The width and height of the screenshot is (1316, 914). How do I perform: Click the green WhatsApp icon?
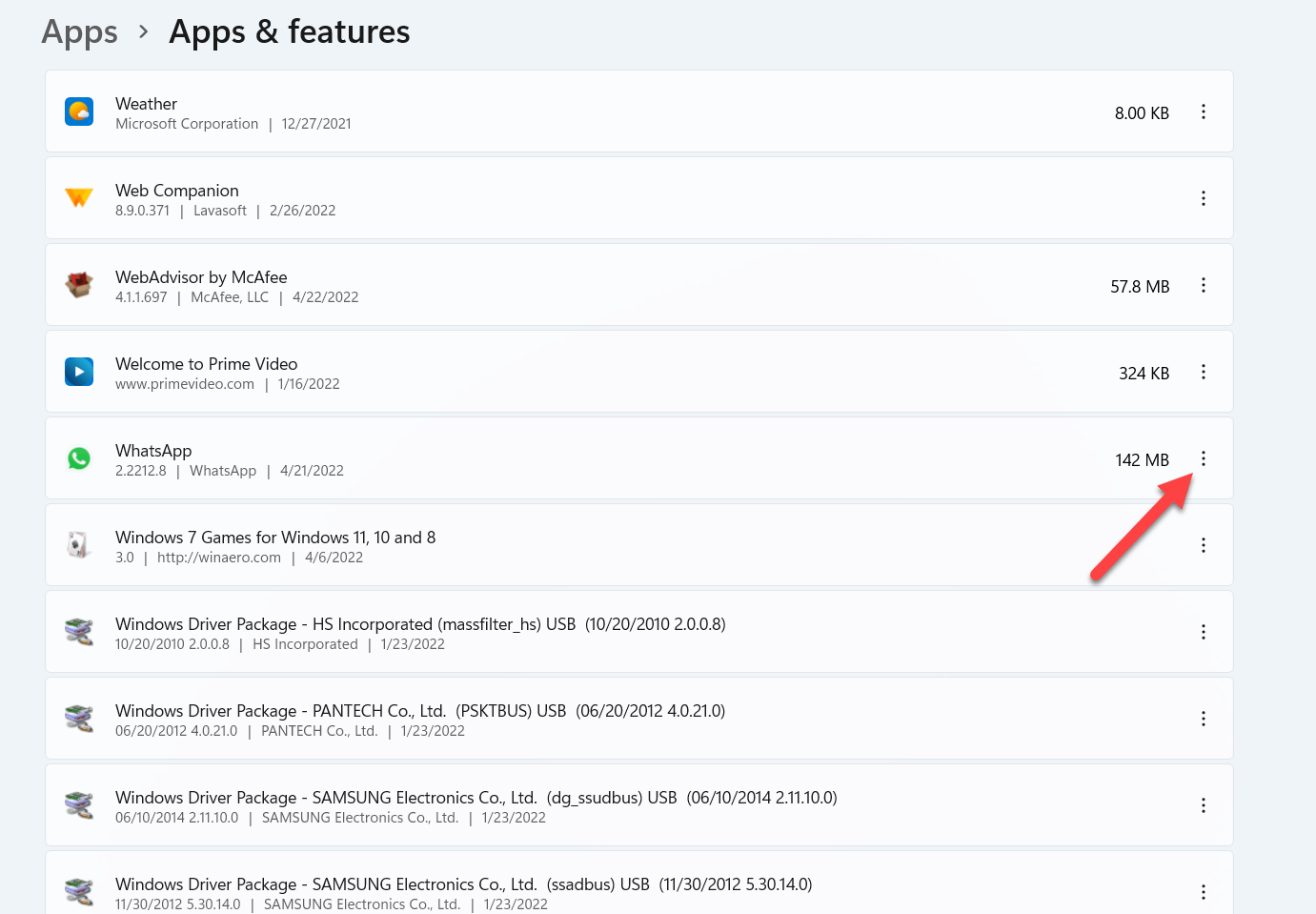click(79, 458)
